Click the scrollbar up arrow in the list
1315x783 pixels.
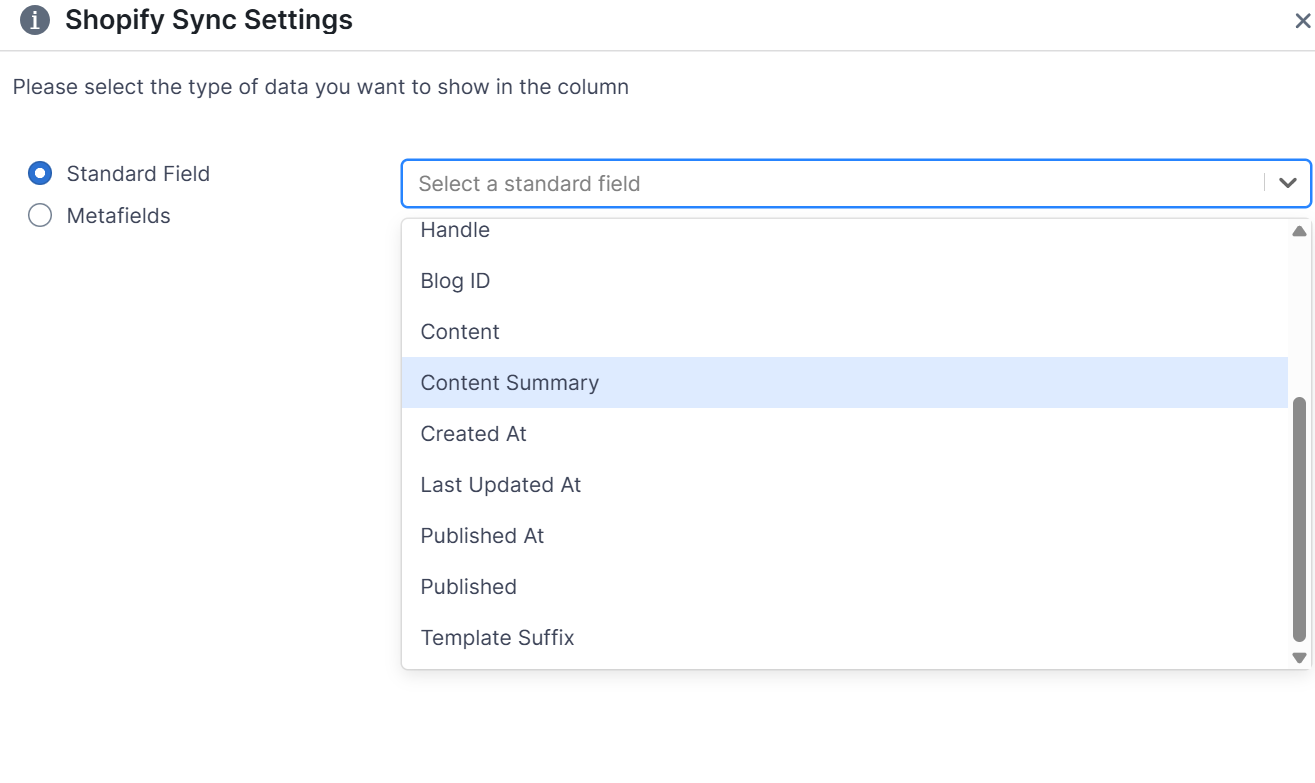tap(1299, 230)
